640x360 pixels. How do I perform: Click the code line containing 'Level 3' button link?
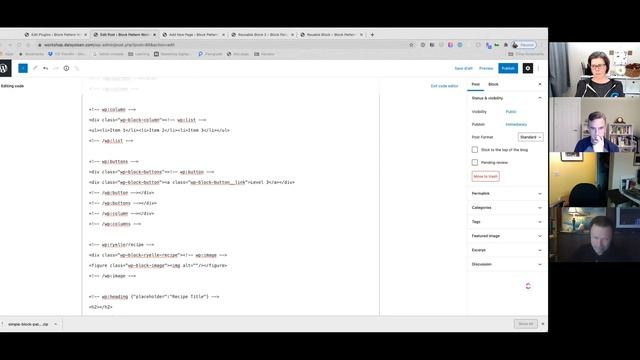coord(191,182)
